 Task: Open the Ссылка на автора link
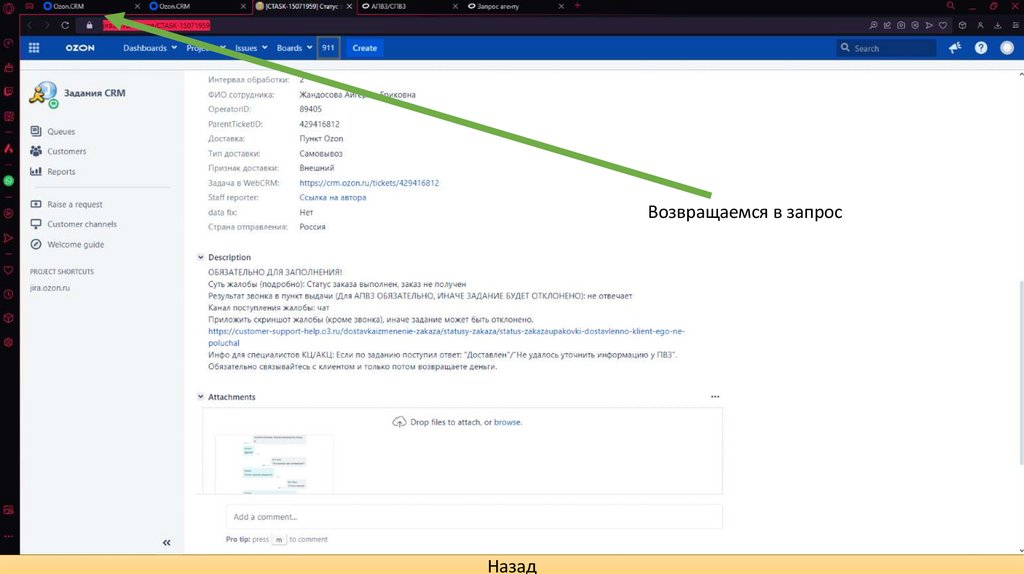tap(332, 197)
